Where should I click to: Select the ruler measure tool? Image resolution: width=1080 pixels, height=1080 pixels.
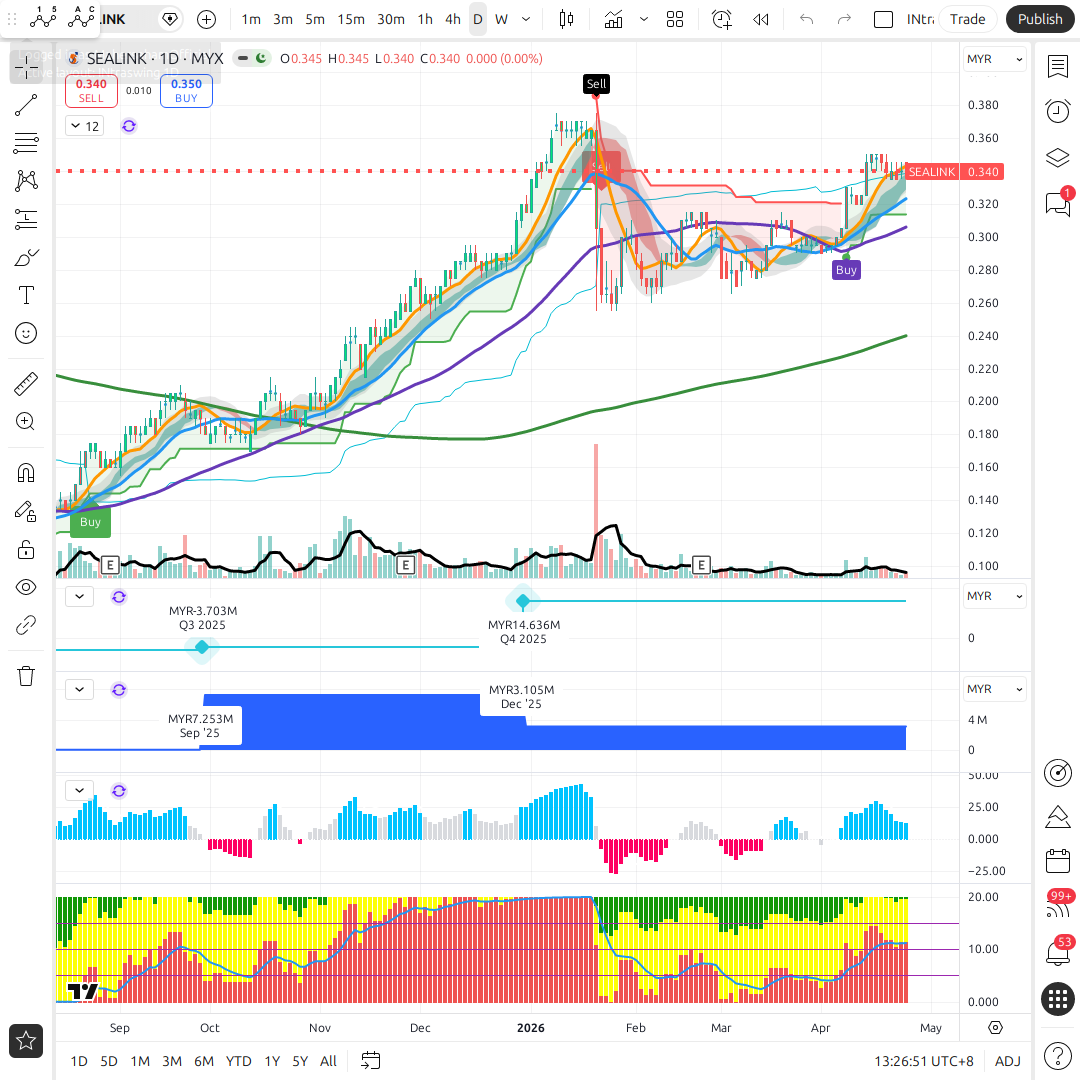coord(26,384)
